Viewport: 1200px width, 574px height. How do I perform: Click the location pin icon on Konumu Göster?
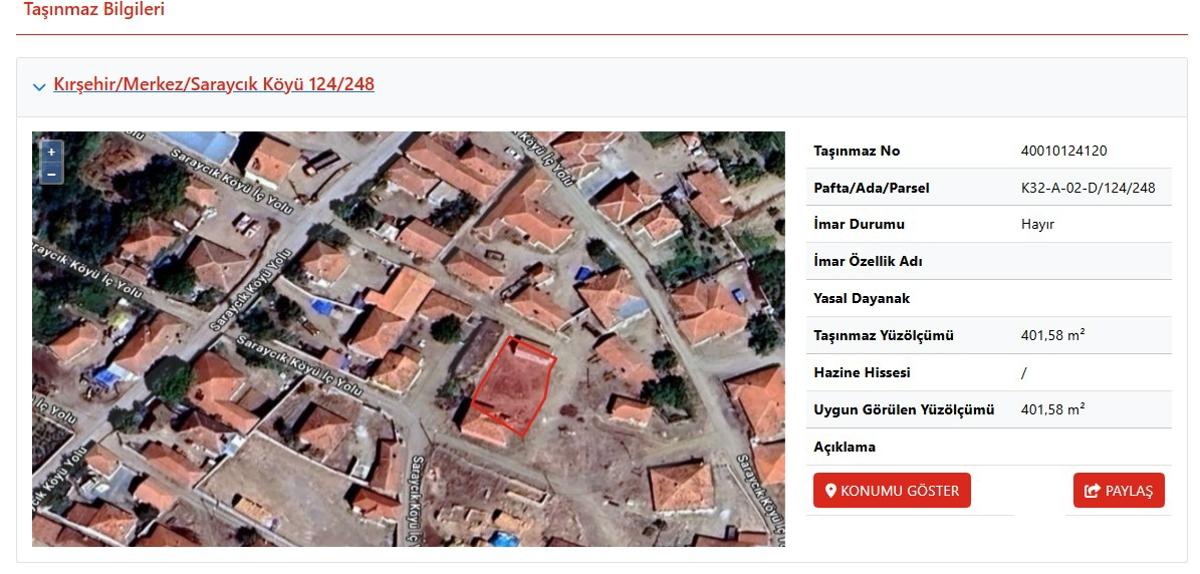click(830, 491)
